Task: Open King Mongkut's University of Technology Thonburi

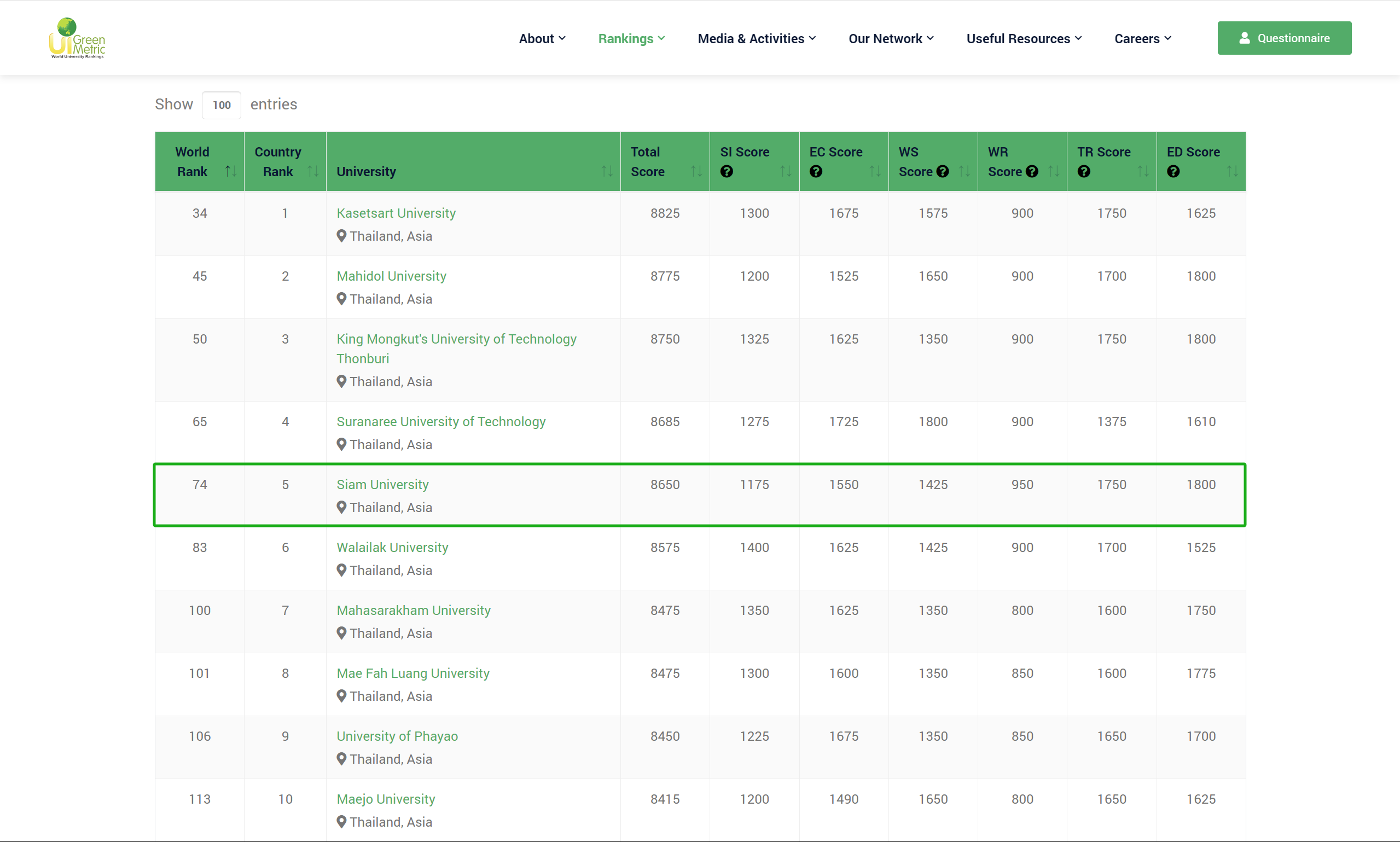Action: click(x=456, y=349)
